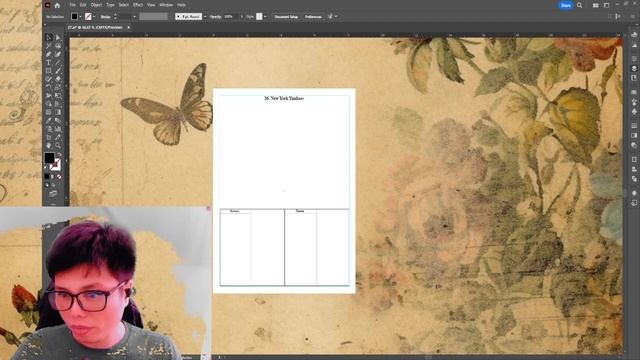640x360 pixels.
Task: Pick the Rotate tool
Action: (x=49, y=87)
